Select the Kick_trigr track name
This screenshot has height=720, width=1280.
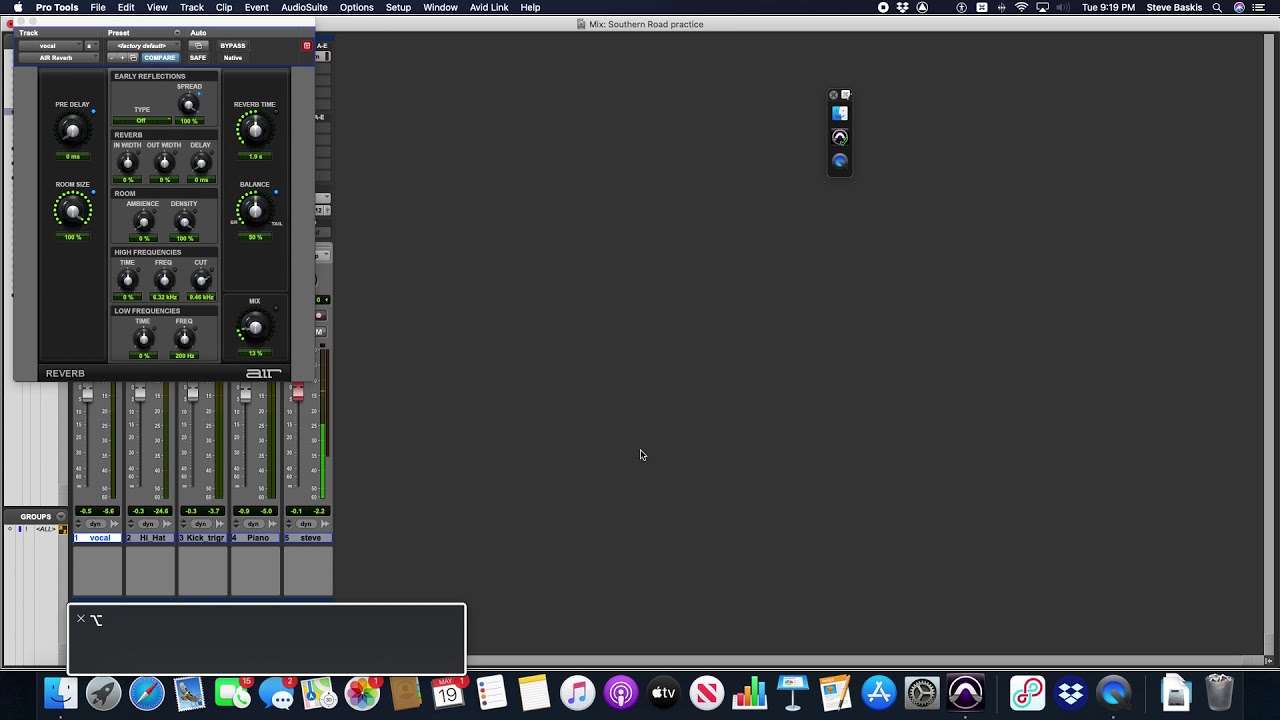(202, 538)
